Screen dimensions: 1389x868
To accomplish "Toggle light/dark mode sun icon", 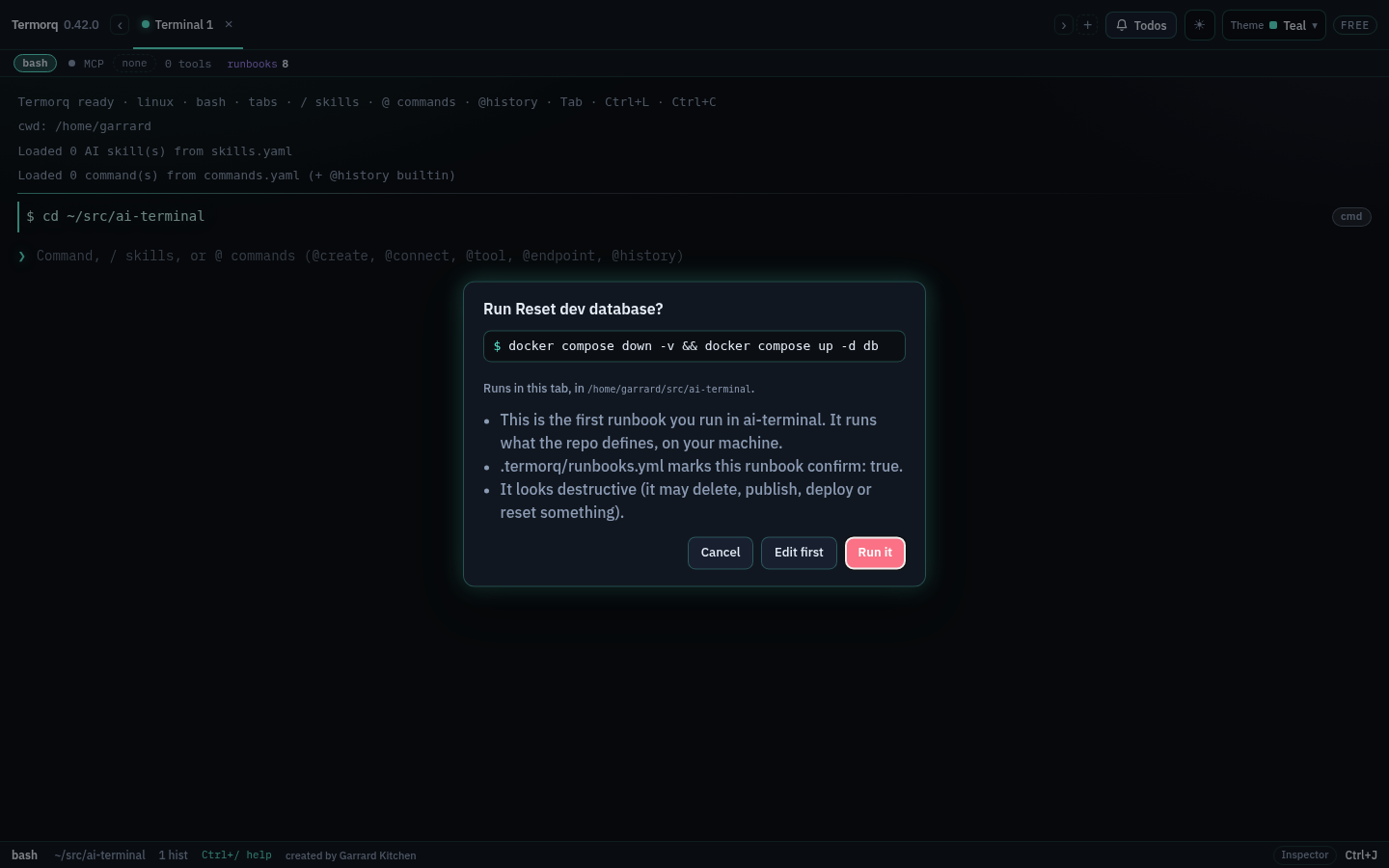I will [1199, 25].
